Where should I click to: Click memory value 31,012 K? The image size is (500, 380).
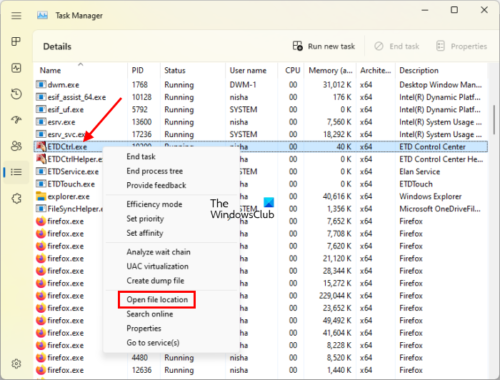(337, 85)
